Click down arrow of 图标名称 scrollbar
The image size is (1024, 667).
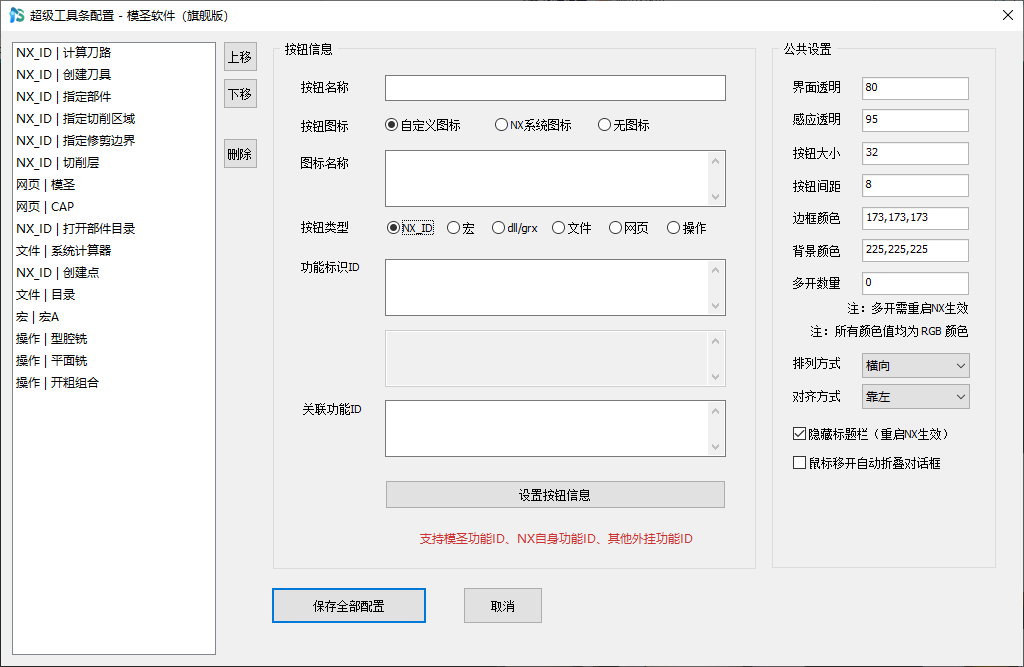point(716,197)
